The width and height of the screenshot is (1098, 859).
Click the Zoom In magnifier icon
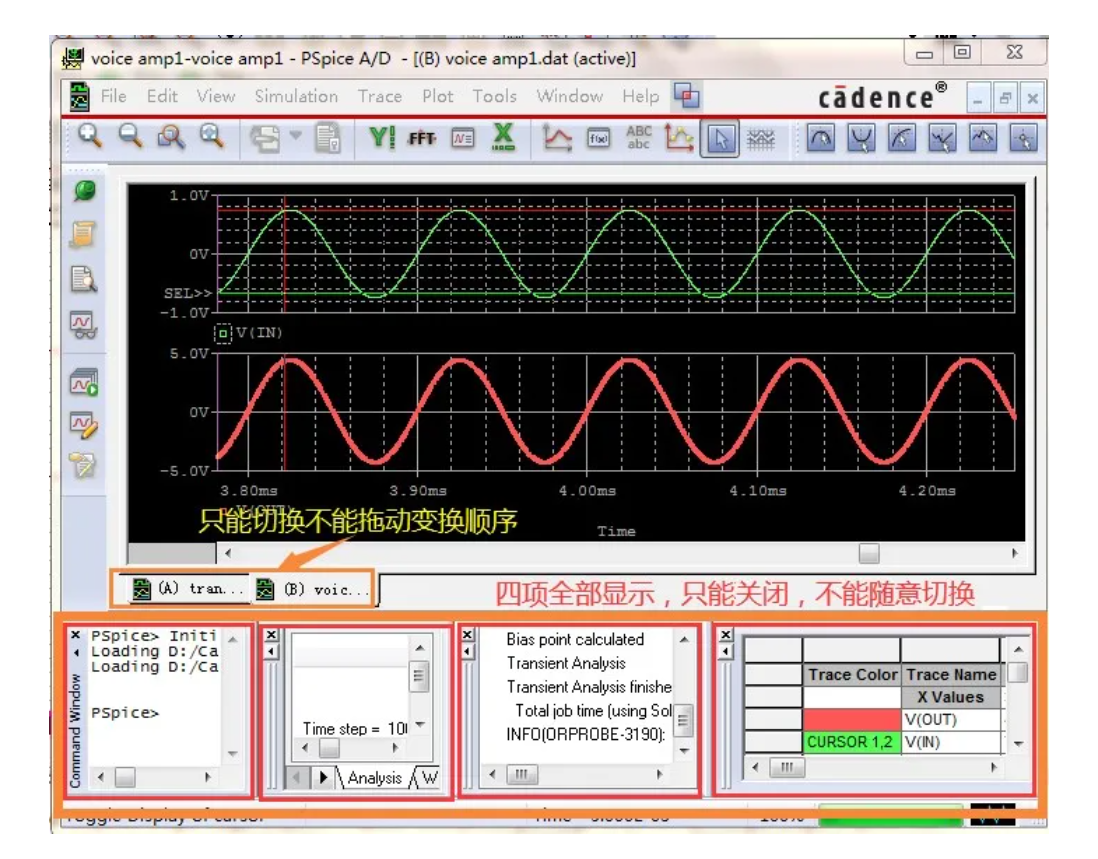[90, 136]
